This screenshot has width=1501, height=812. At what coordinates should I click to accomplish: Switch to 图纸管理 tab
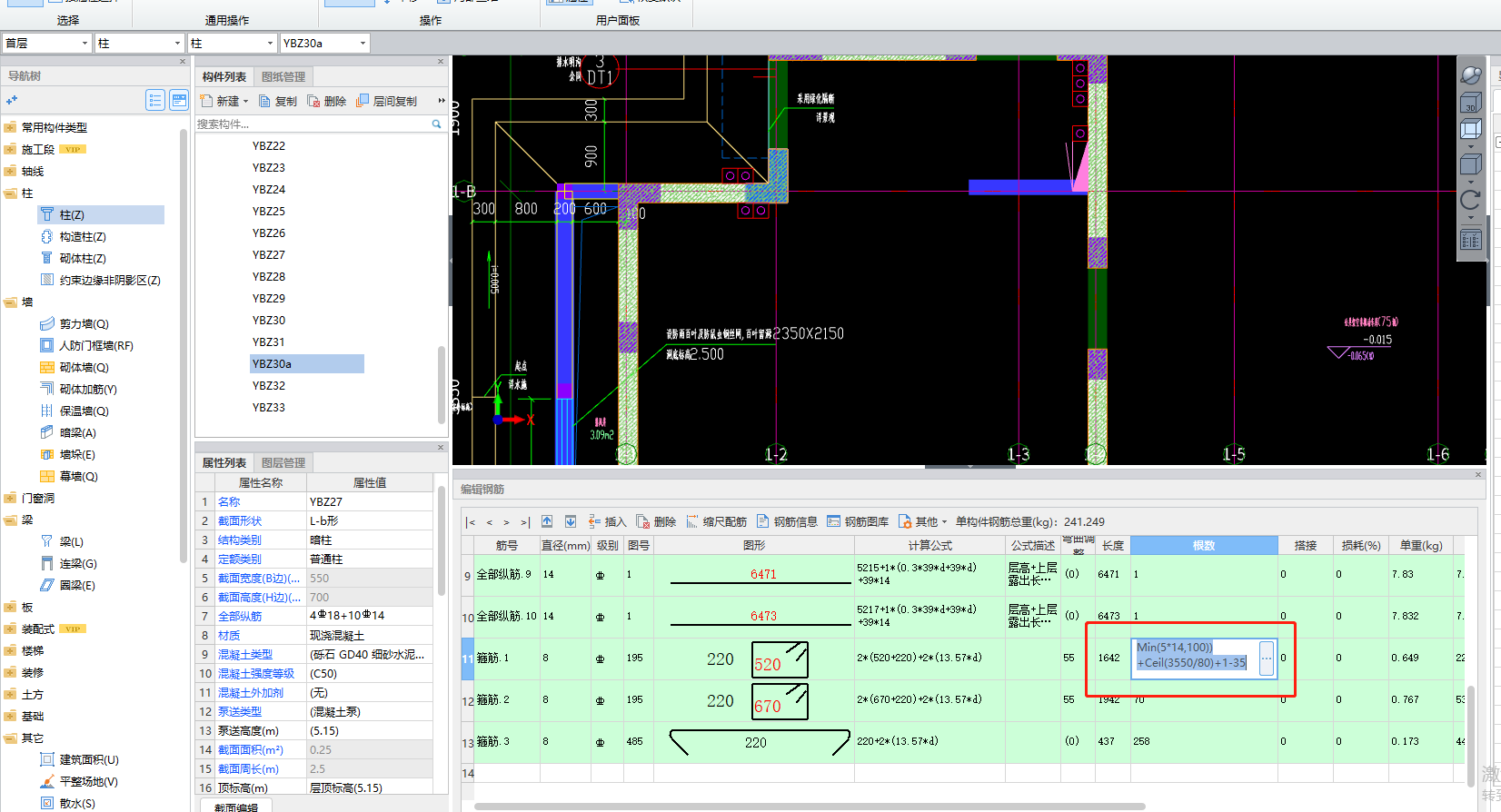(x=283, y=77)
